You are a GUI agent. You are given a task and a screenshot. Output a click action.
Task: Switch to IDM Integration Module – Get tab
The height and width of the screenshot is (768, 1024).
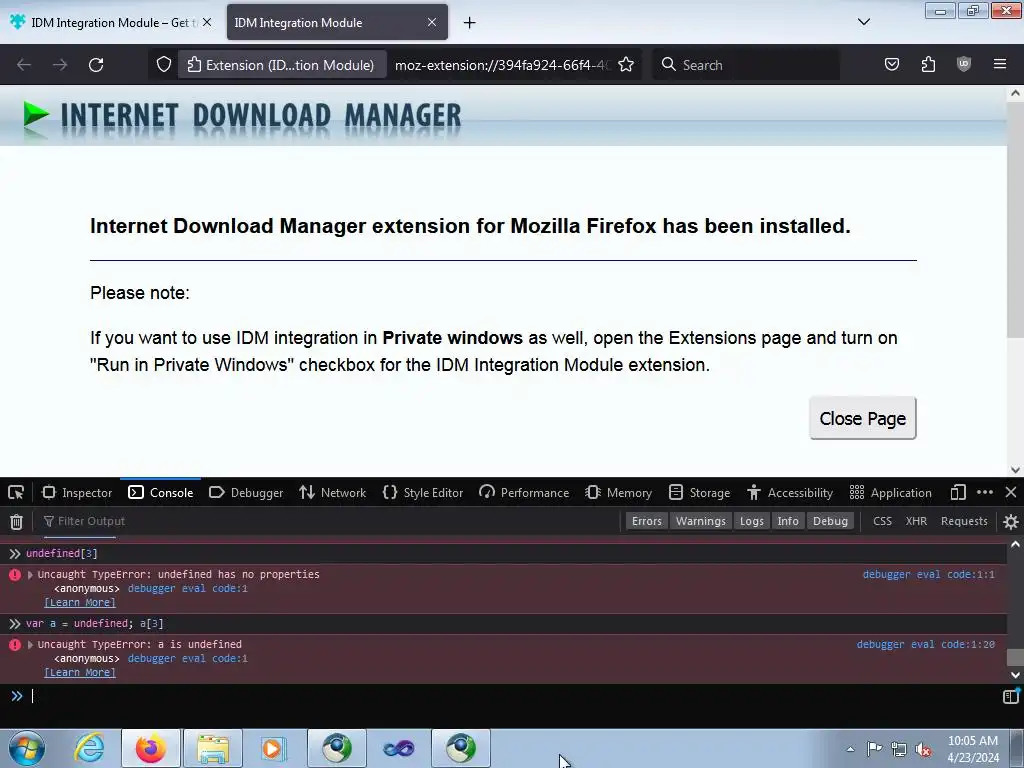[x=111, y=22]
